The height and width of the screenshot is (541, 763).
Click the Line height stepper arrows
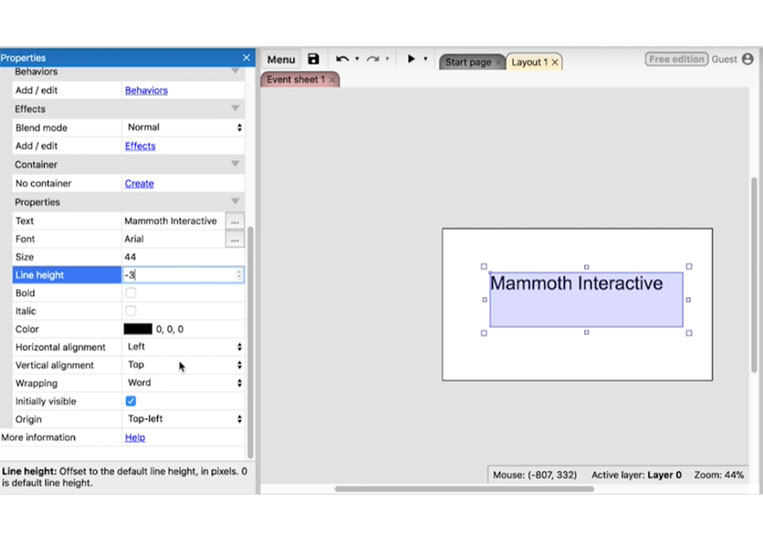[x=239, y=275]
